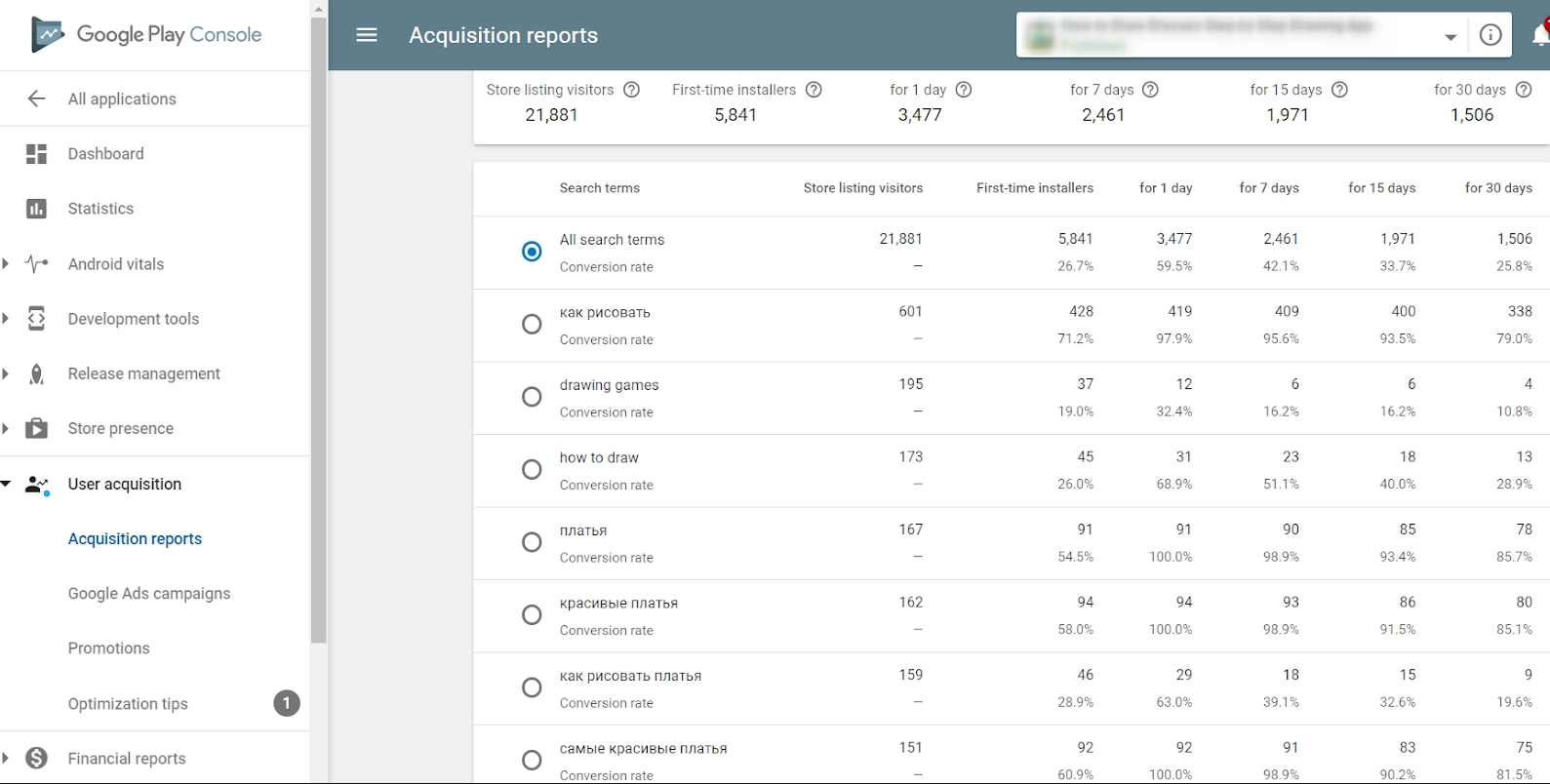Open the hamburger navigation menu

(x=367, y=35)
